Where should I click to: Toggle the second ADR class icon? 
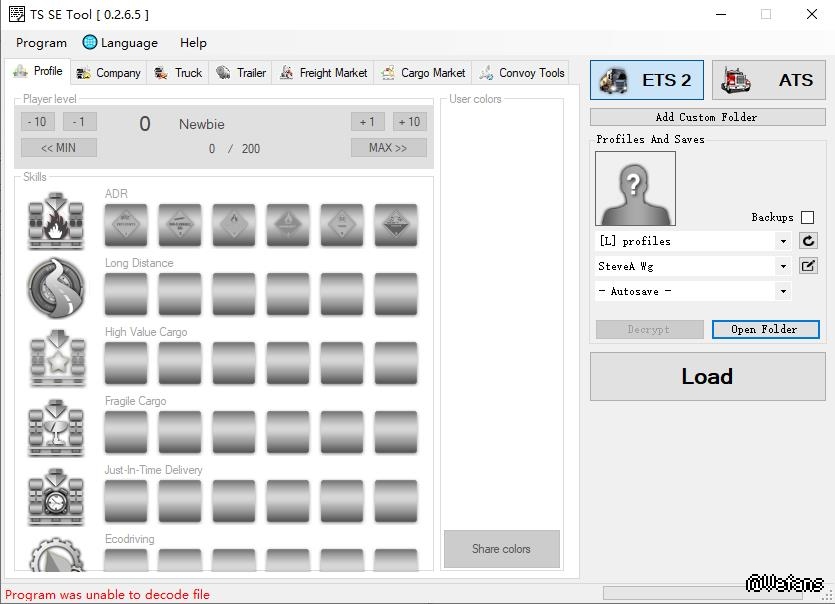180,225
